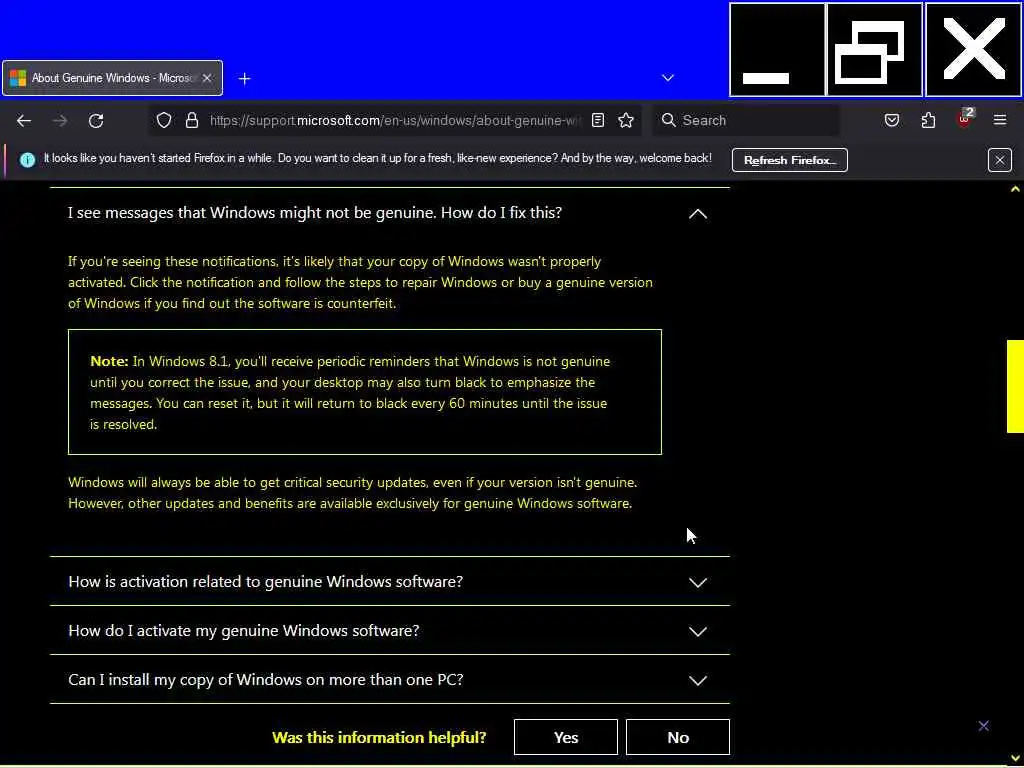The image size is (1024, 768).
Task: Click the Refresh Firefox button
Action: point(790,160)
